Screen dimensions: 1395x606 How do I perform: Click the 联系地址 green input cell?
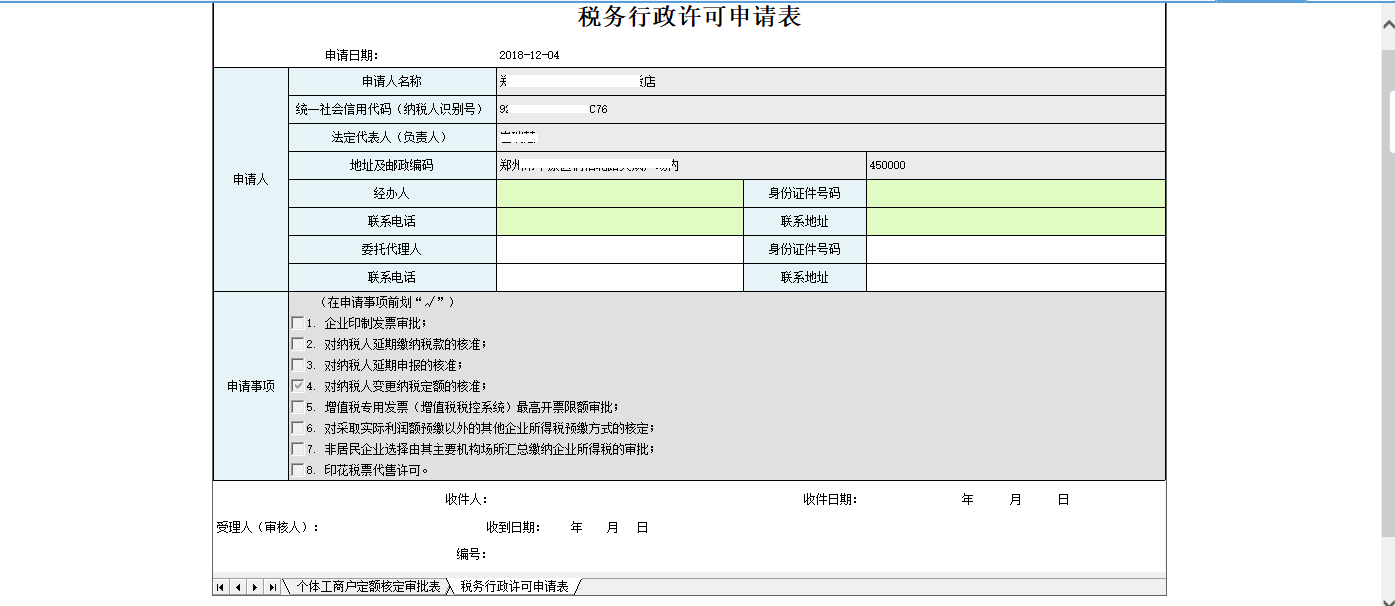pos(1015,221)
